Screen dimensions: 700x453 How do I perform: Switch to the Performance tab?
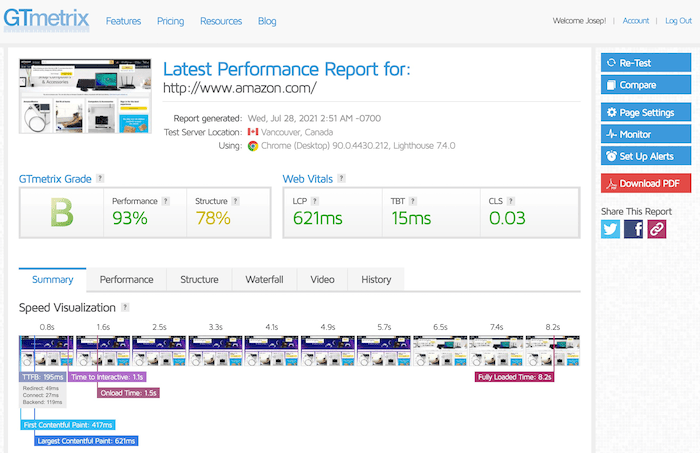click(x=126, y=279)
